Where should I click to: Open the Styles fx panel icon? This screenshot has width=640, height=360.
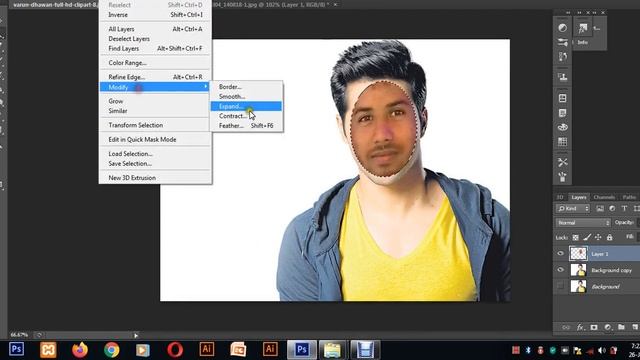click(582, 28)
